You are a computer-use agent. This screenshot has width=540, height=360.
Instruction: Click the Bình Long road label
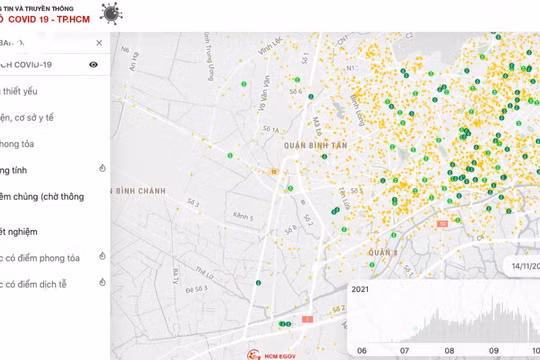[357, 110]
